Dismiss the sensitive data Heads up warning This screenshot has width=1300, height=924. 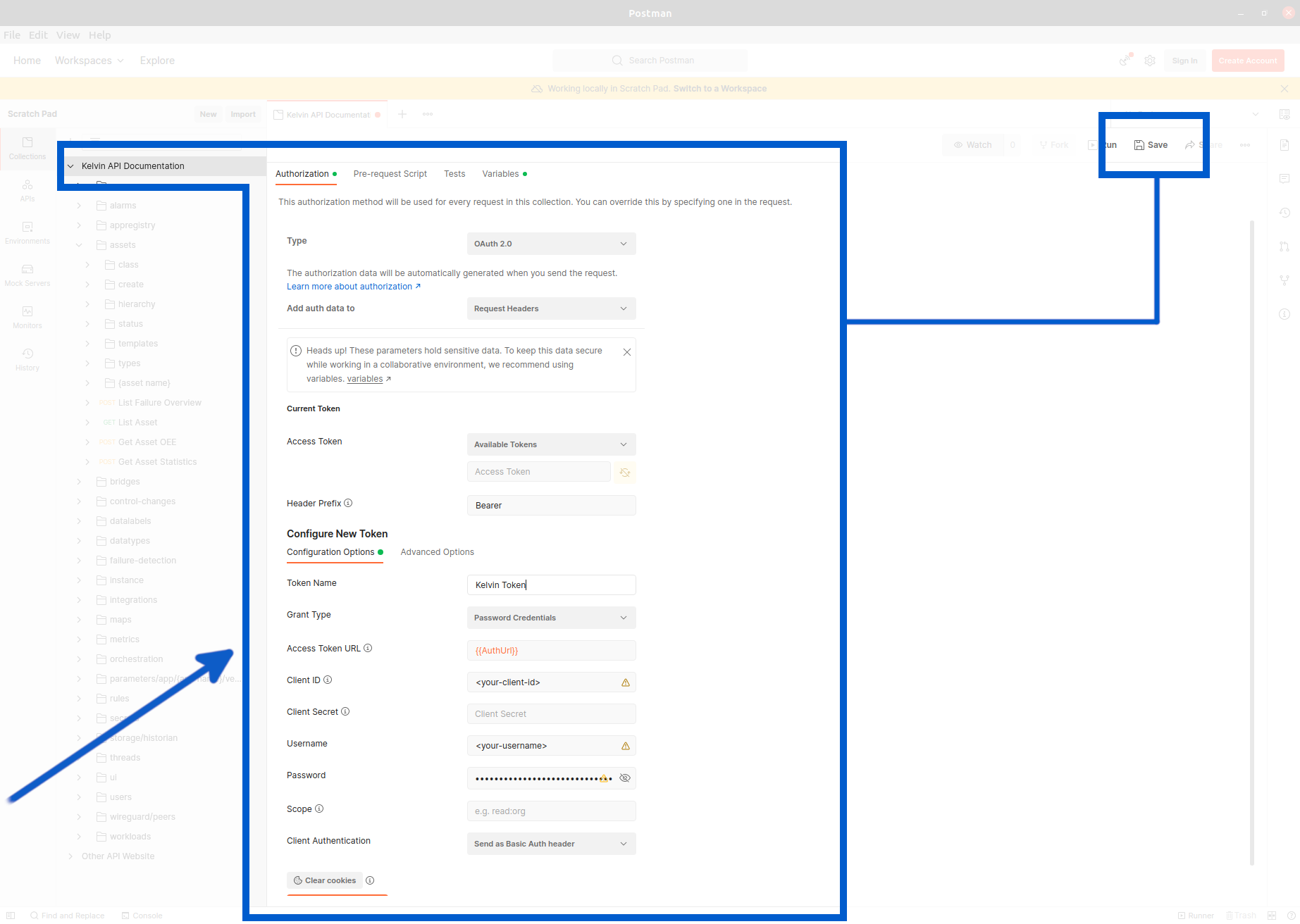pyautogui.click(x=626, y=351)
